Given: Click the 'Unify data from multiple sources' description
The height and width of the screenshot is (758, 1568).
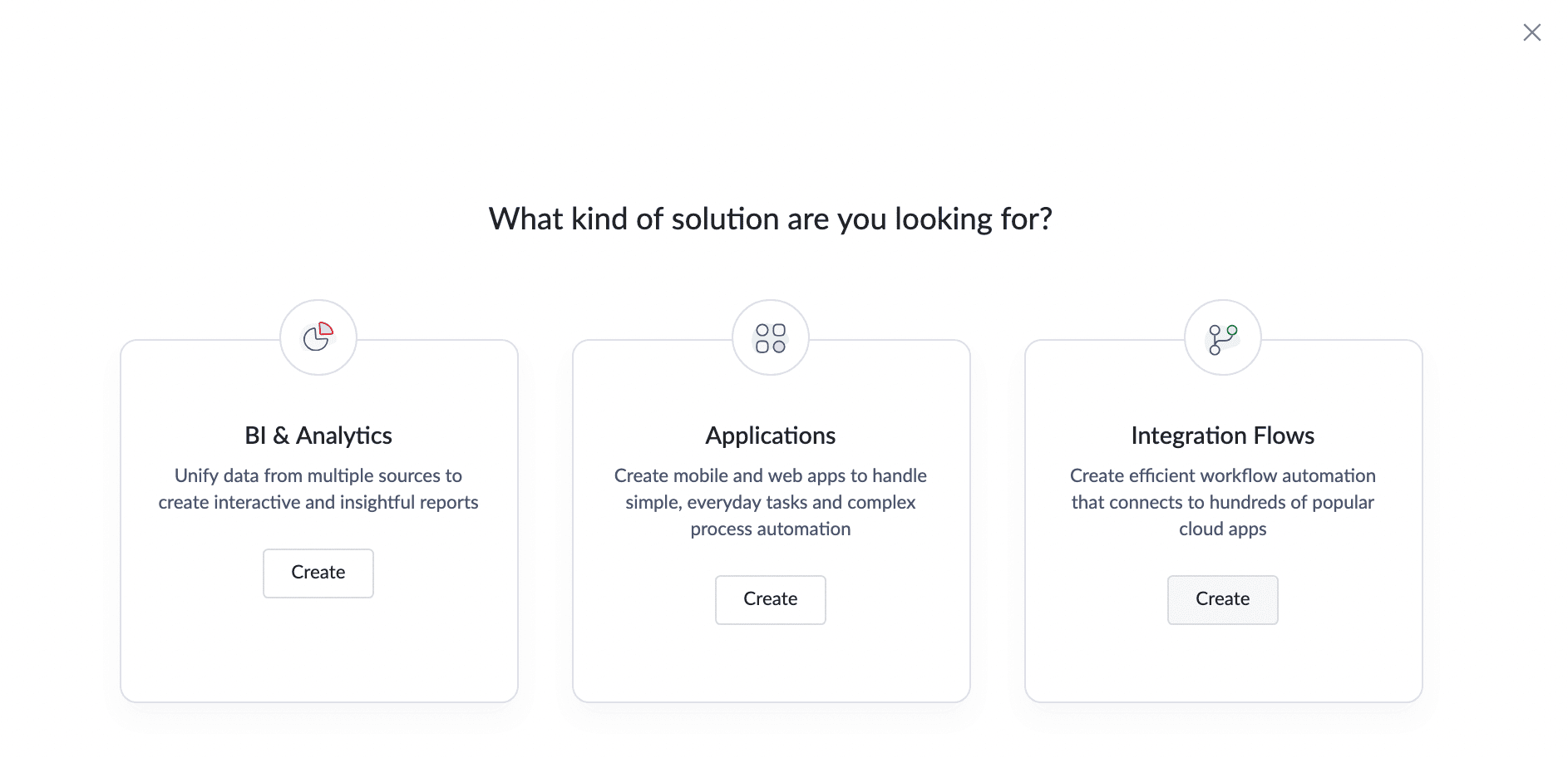Looking at the screenshot, I should coord(318,489).
